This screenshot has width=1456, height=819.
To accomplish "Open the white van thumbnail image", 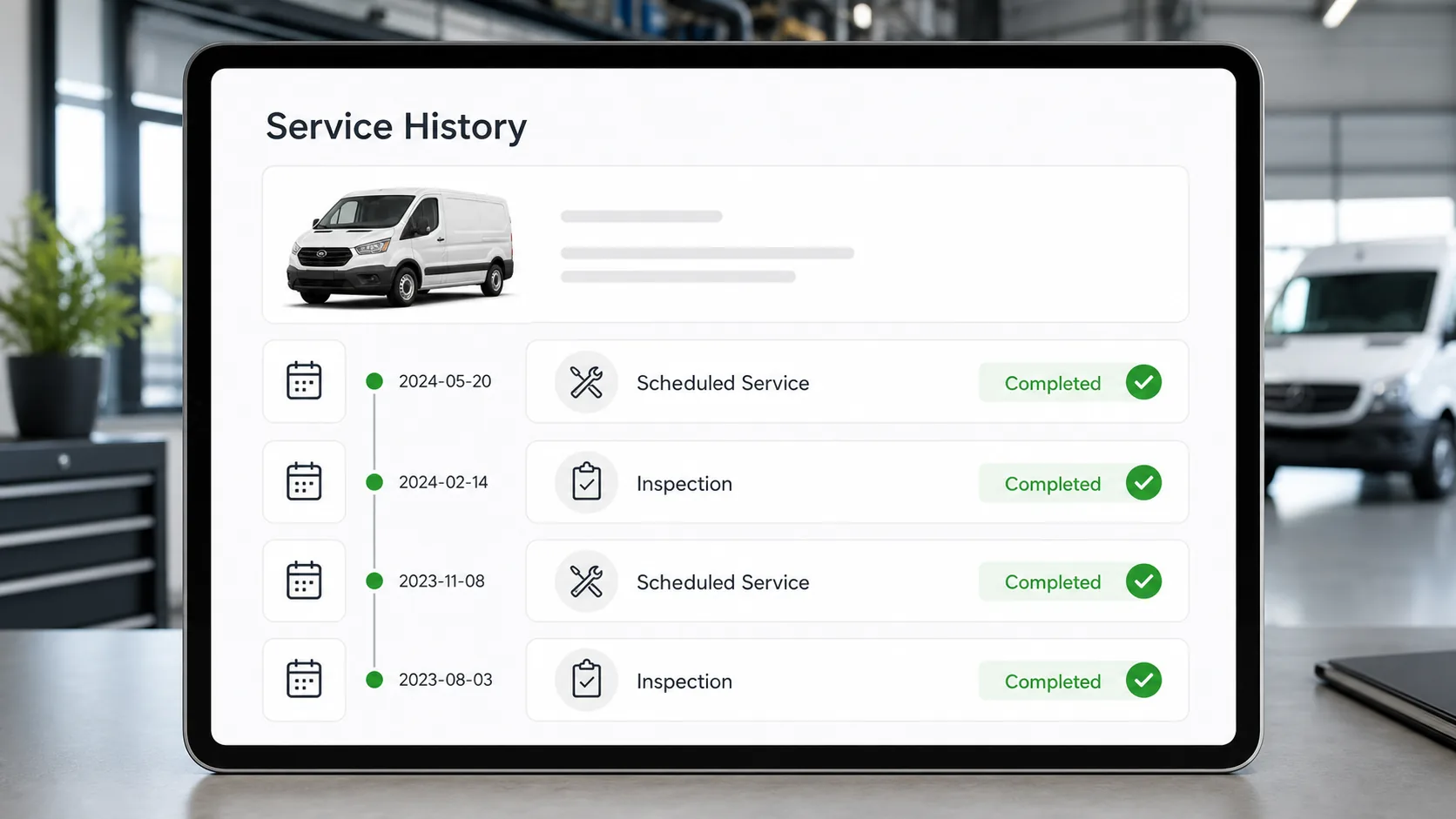I will tap(401, 246).
